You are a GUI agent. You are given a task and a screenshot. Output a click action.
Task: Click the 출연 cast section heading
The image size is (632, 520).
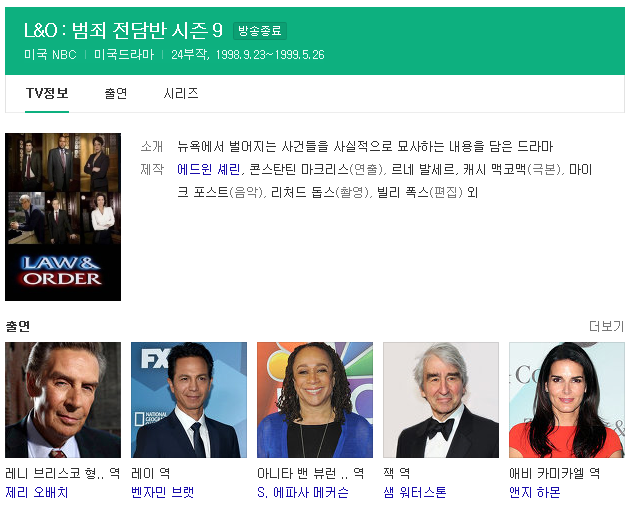18,326
